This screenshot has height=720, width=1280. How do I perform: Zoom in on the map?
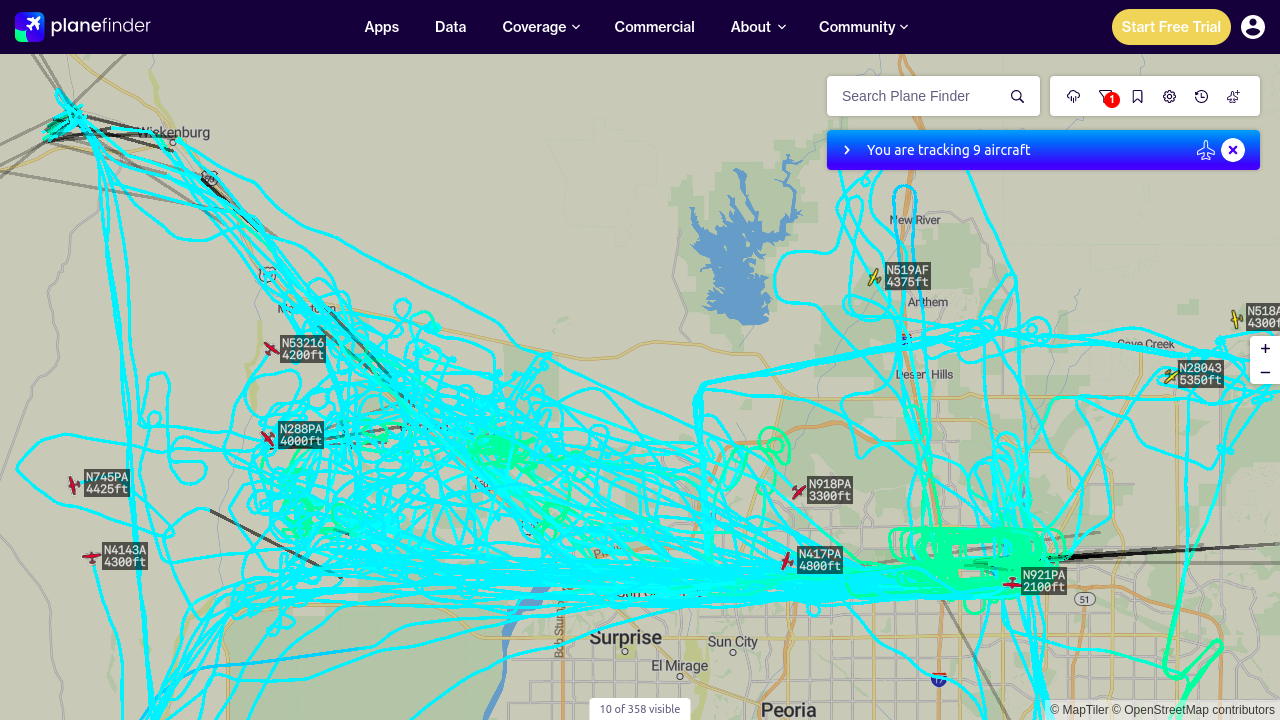pyautogui.click(x=1265, y=349)
